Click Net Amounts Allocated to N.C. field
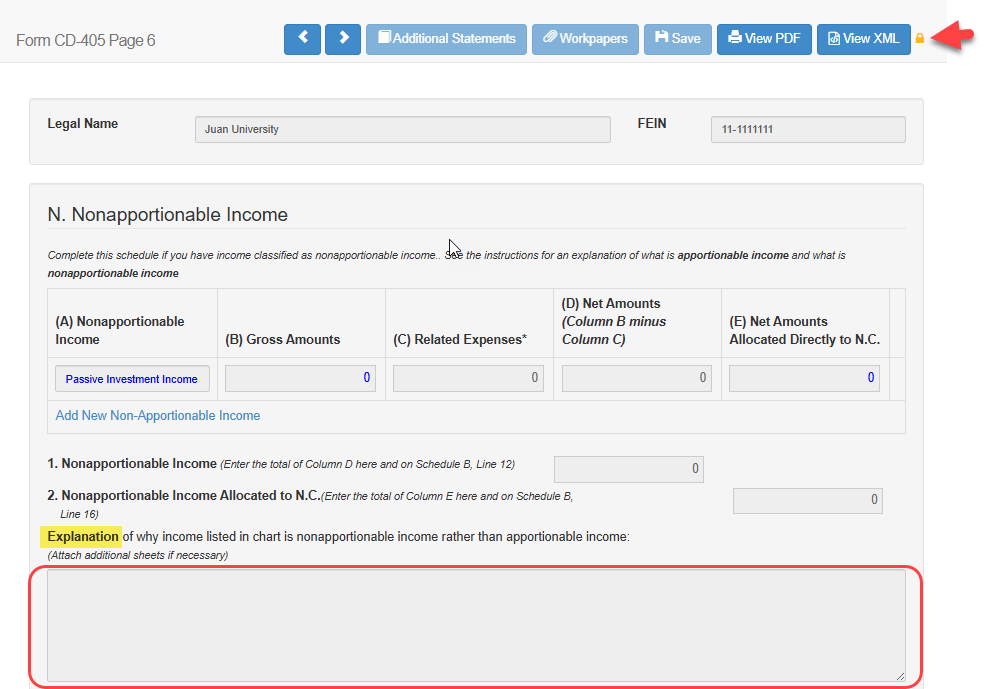Viewport: 985px width, 689px height. [x=804, y=379]
